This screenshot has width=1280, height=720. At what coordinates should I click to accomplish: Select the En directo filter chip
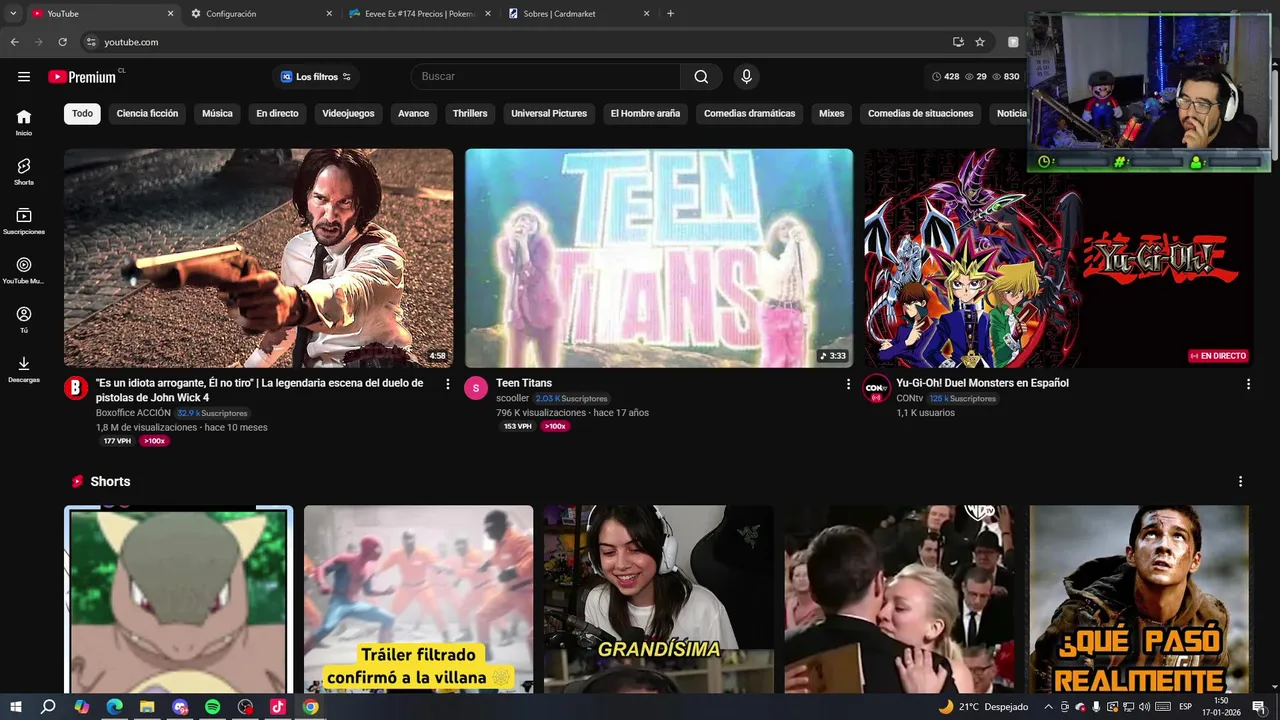click(x=277, y=113)
